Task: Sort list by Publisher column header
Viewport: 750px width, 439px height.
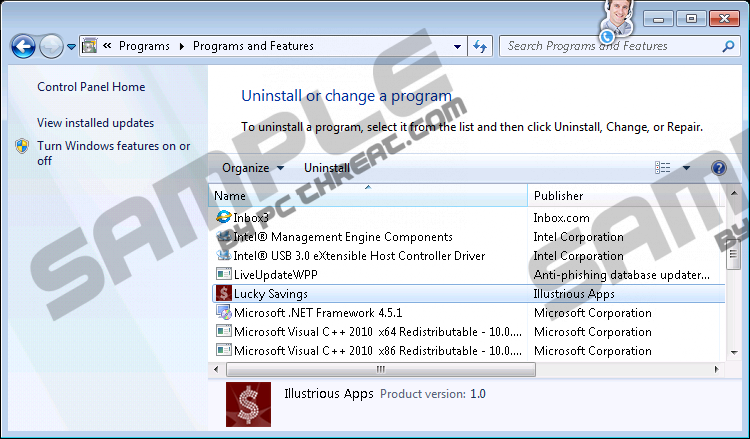Action: [x=558, y=196]
